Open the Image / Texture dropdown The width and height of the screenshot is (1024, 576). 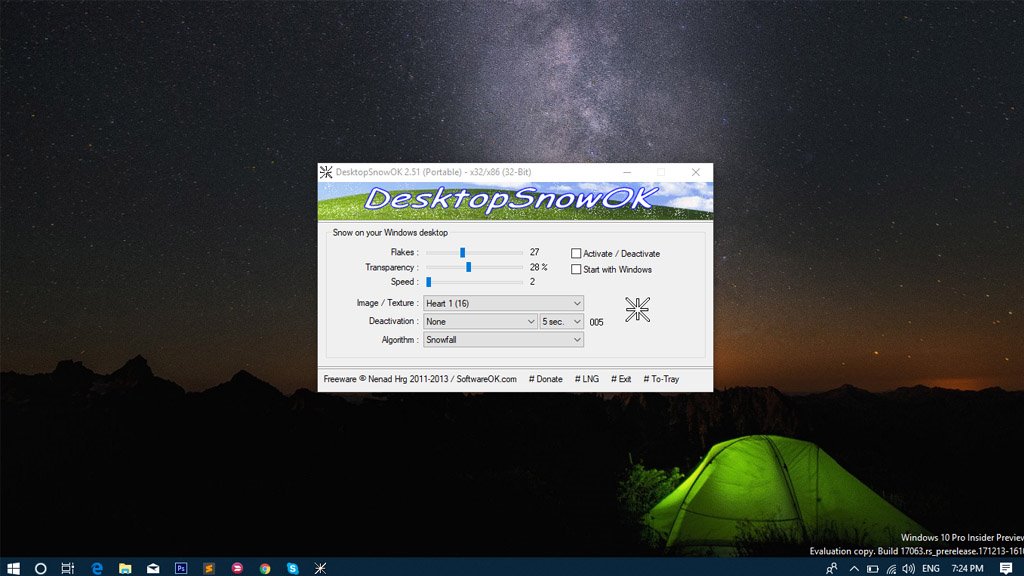503,303
